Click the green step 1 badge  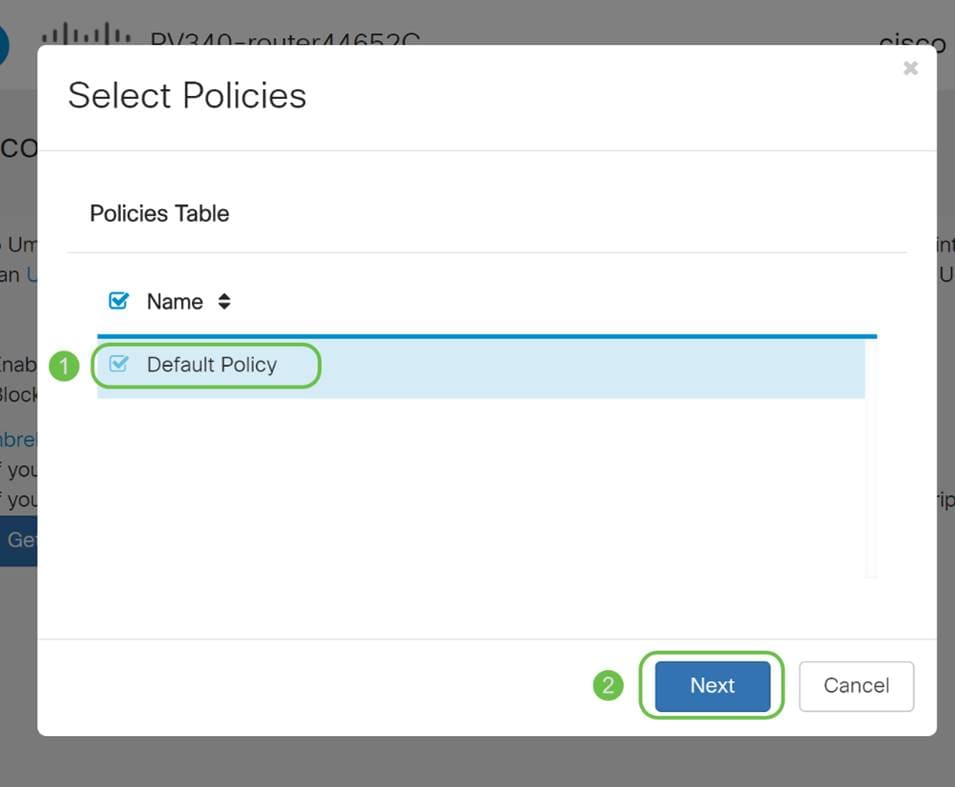pyautogui.click(x=64, y=366)
